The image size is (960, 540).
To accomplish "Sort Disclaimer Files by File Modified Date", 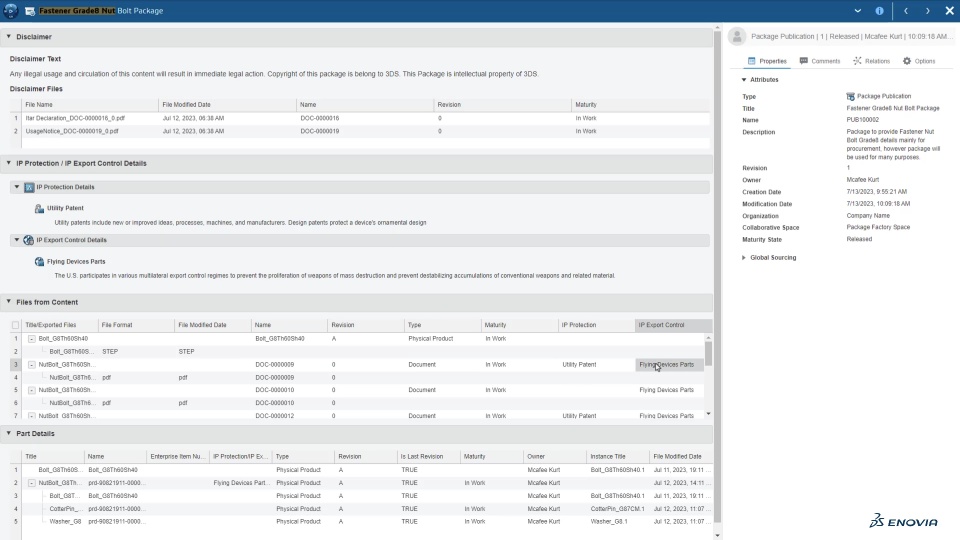I will coord(227,105).
